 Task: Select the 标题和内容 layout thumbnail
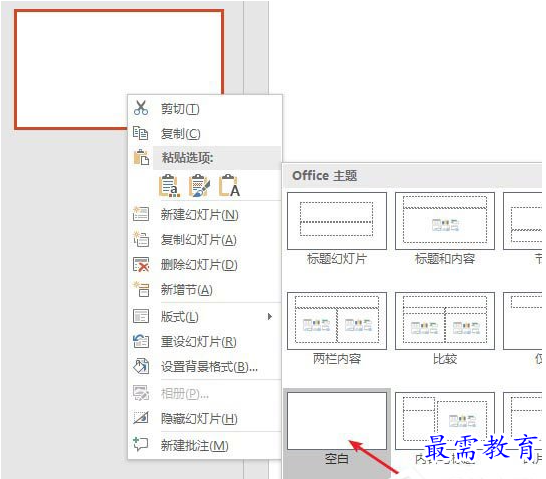pos(445,221)
